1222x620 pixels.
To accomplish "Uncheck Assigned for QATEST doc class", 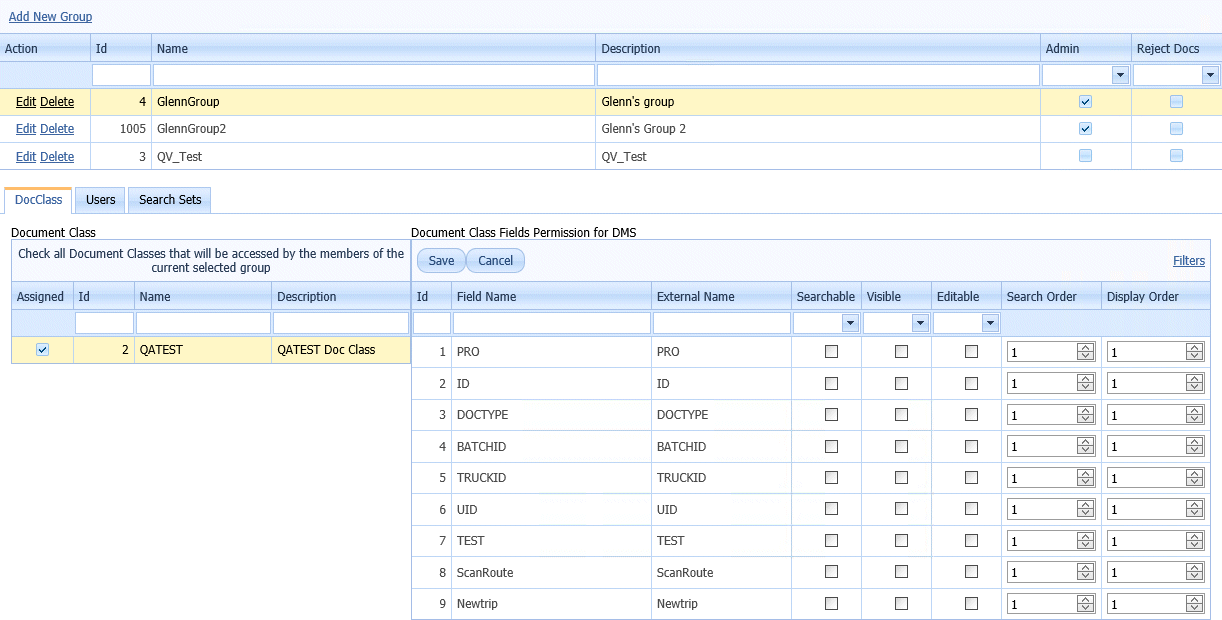I will click(42, 350).
